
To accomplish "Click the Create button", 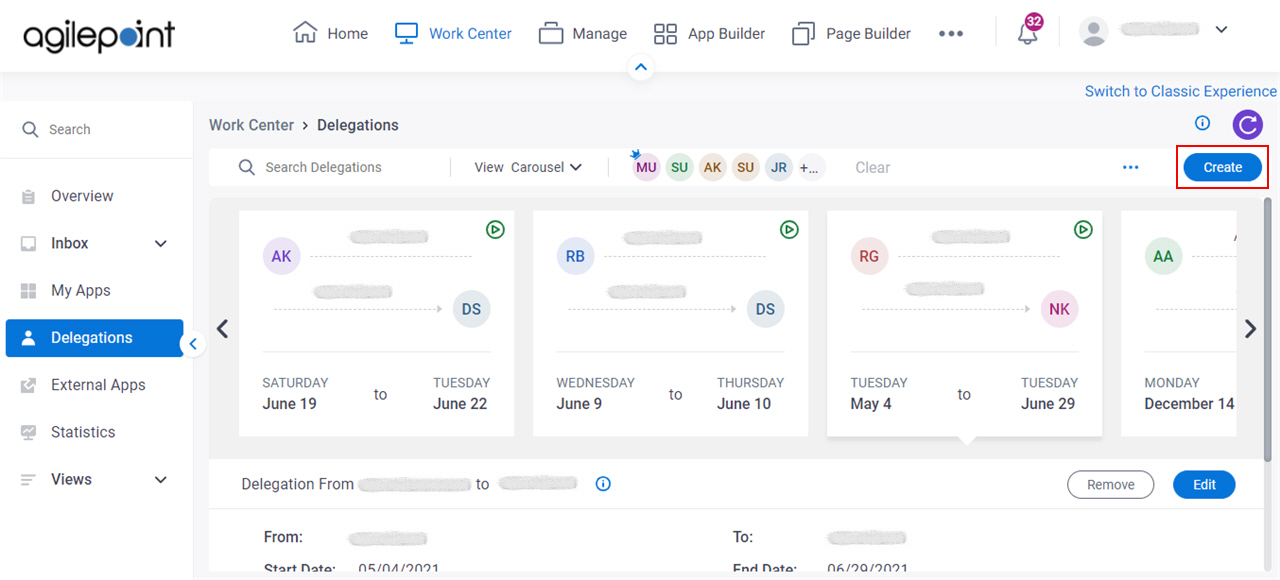I will point(1222,167).
